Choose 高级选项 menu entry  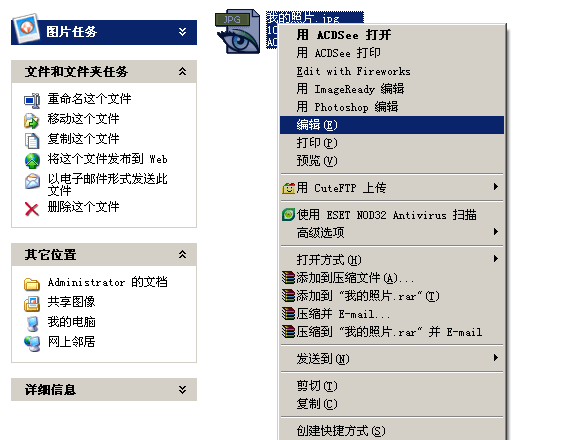392,233
